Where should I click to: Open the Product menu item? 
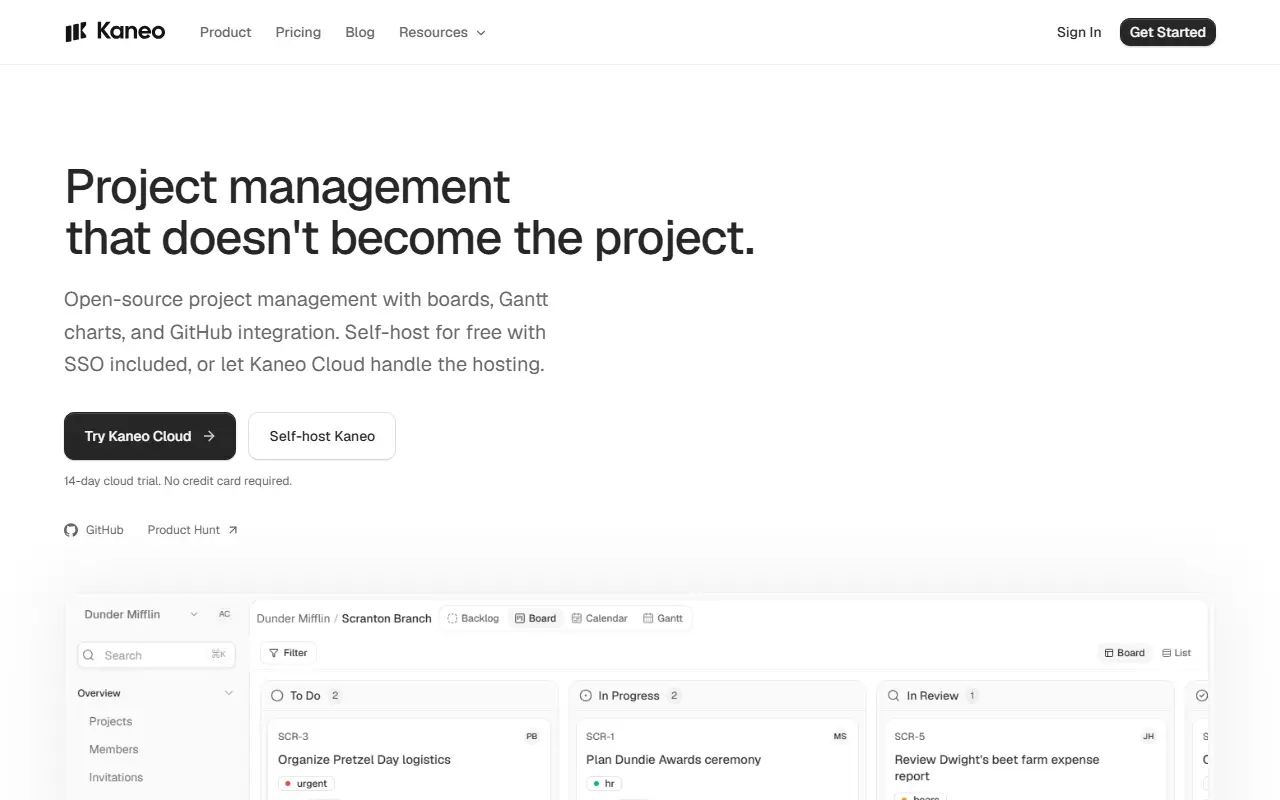click(x=225, y=32)
